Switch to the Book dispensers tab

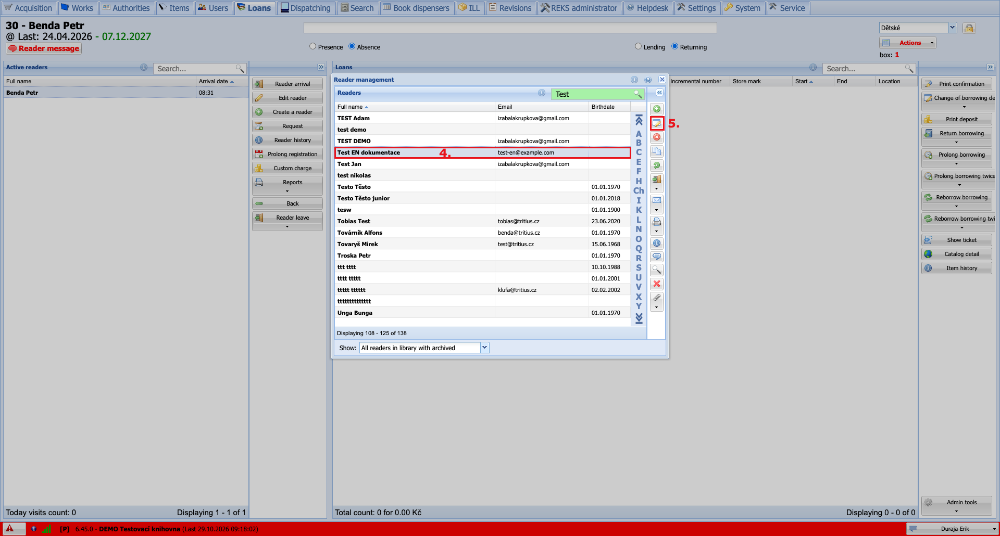coord(417,8)
